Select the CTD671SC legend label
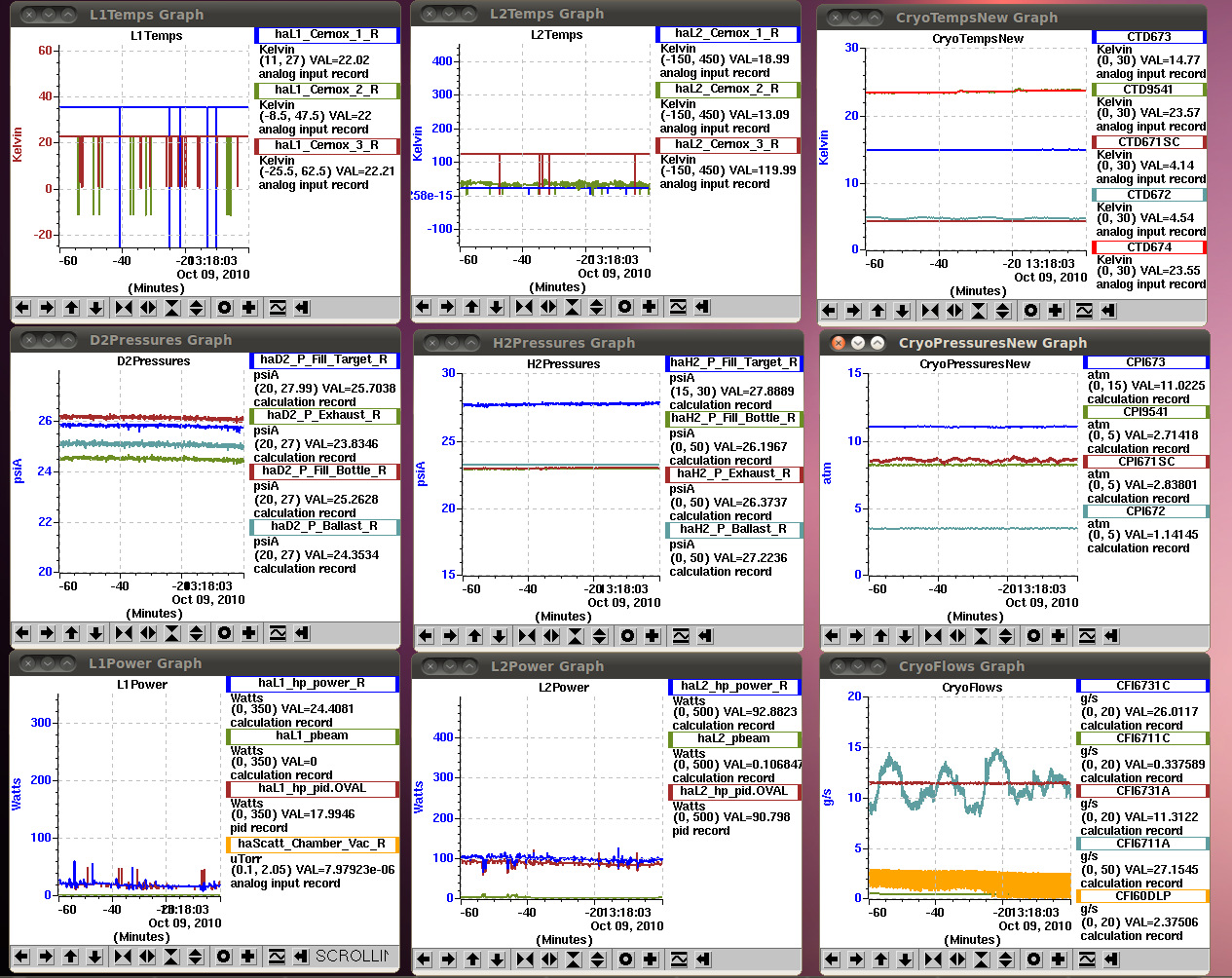Screen dimensions: 1232x978 click(1149, 142)
